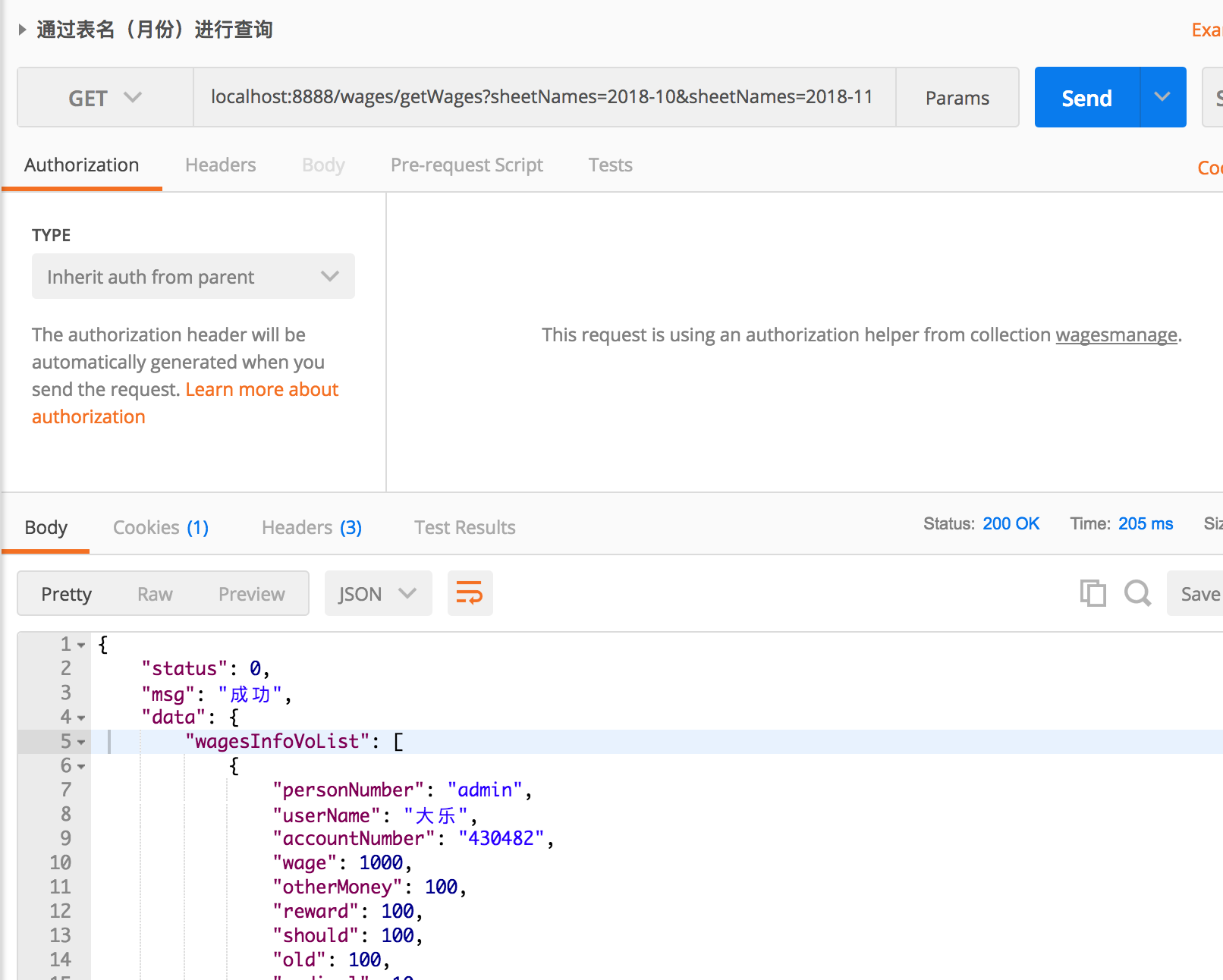Click the Save response button
The width and height of the screenshot is (1223, 980).
pos(1195,593)
